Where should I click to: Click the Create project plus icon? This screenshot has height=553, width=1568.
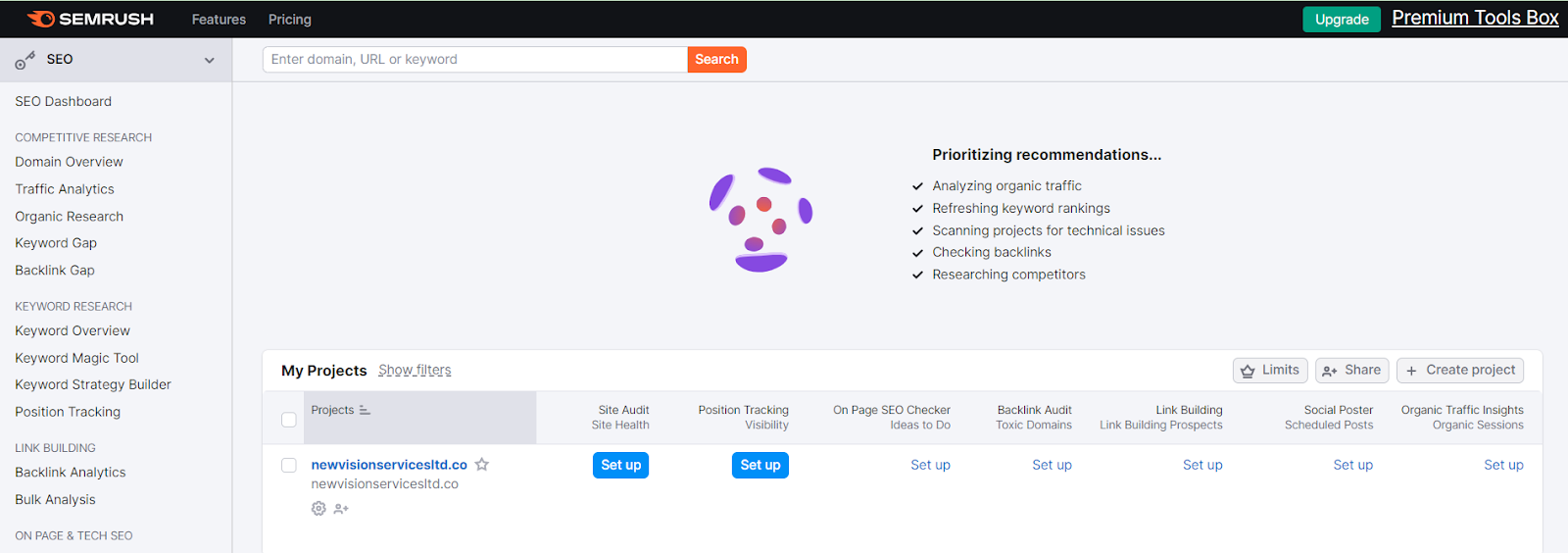1411,371
